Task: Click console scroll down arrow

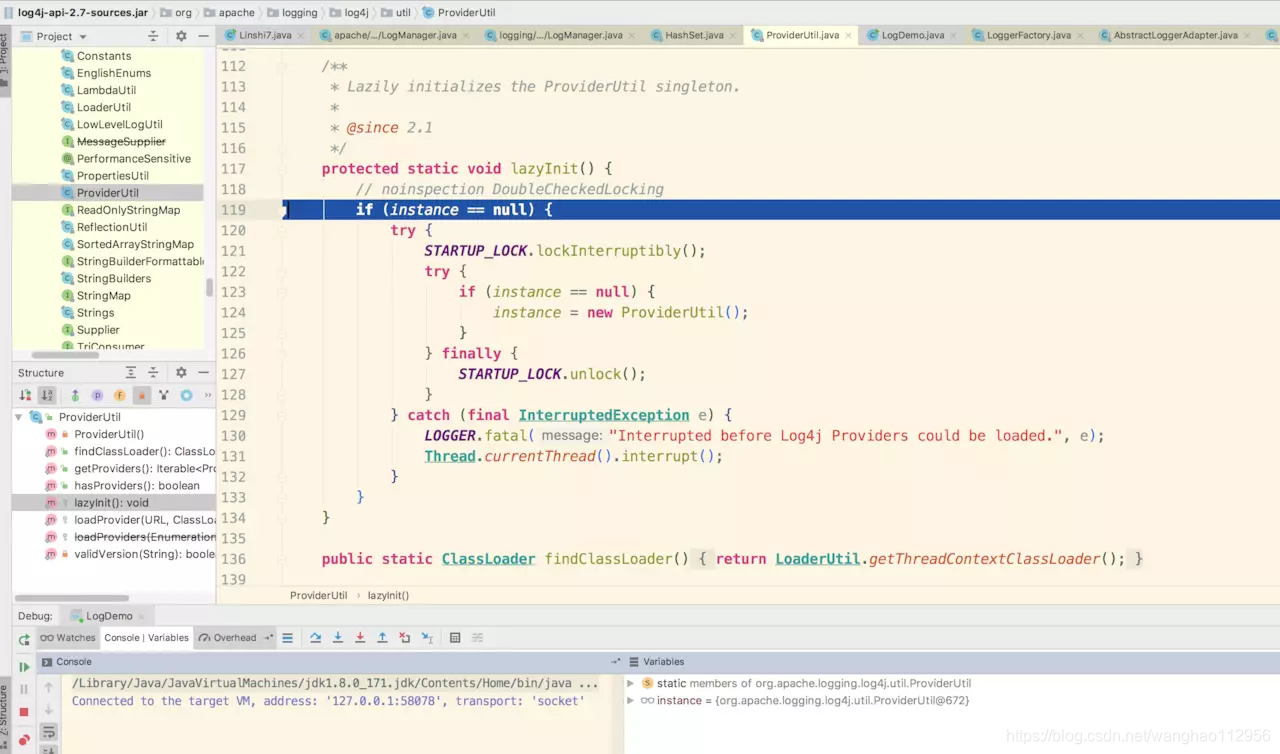Action: pyautogui.click(x=48, y=710)
